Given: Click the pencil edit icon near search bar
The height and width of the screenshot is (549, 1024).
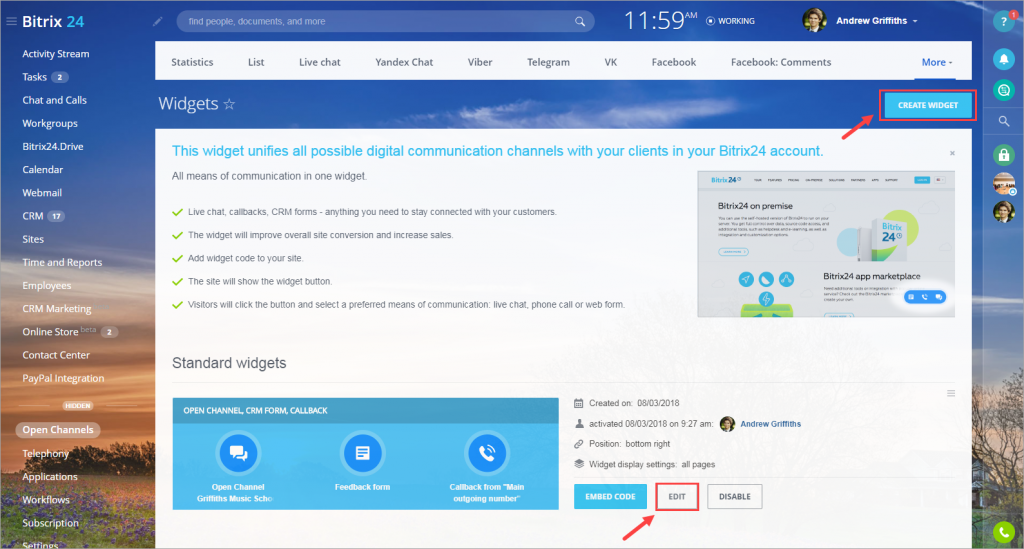Looking at the screenshot, I should tap(157, 22).
